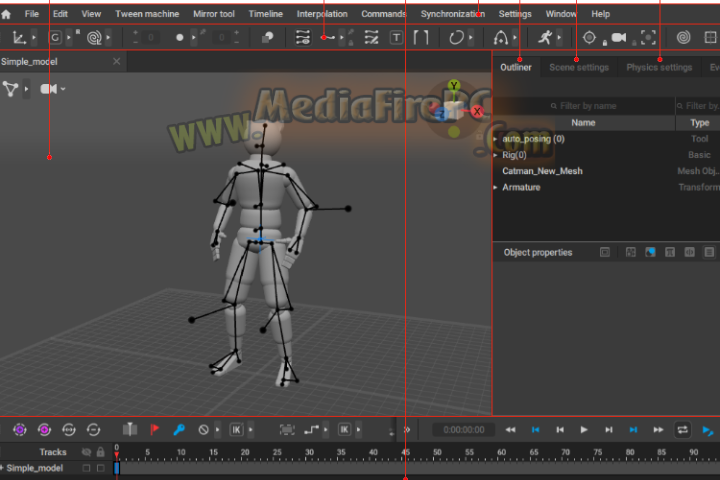Click frame 45 on the timeline ruler
The width and height of the screenshot is (720, 480).
pos(405,452)
